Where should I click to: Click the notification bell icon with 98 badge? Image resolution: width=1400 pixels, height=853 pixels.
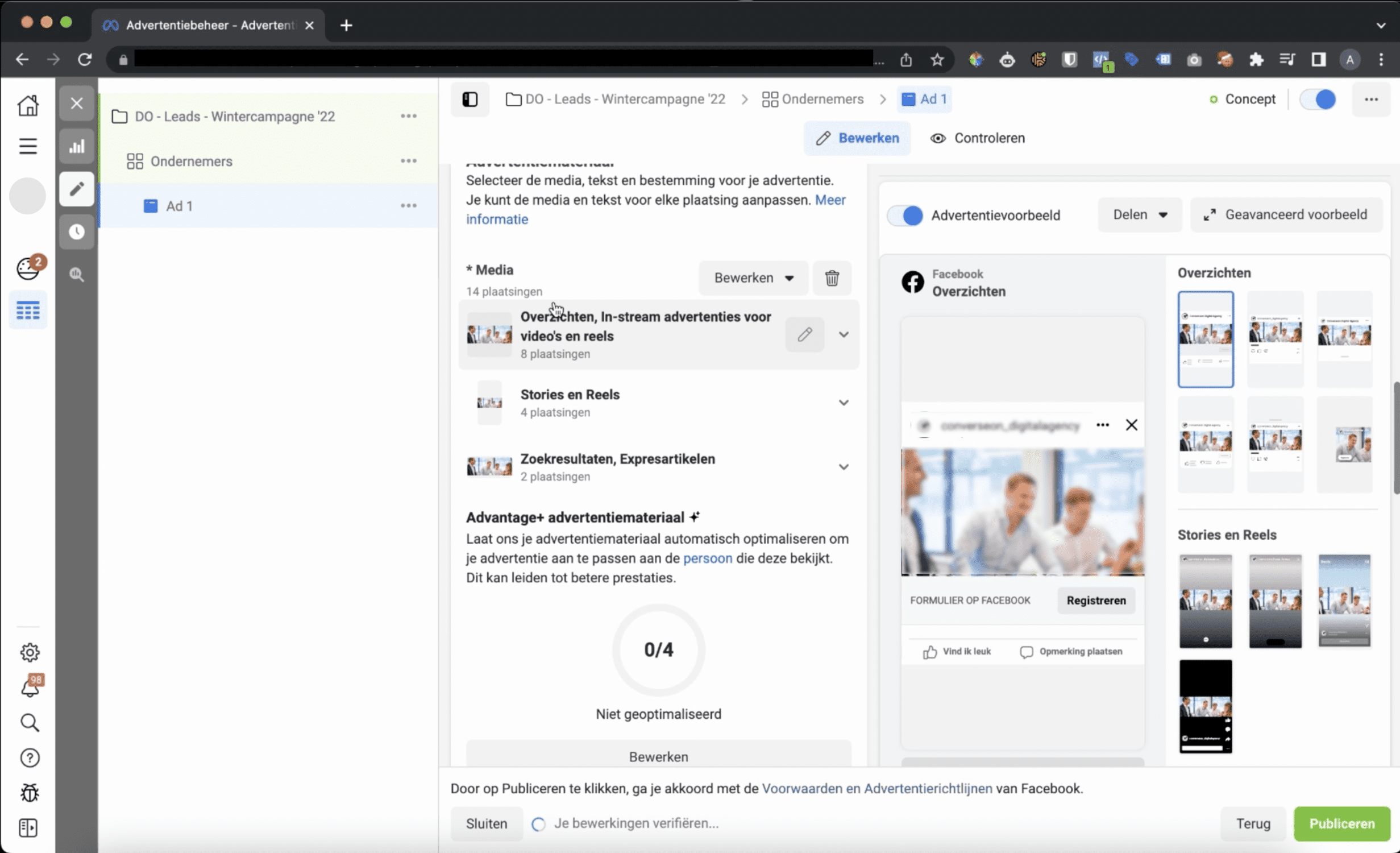(29, 687)
